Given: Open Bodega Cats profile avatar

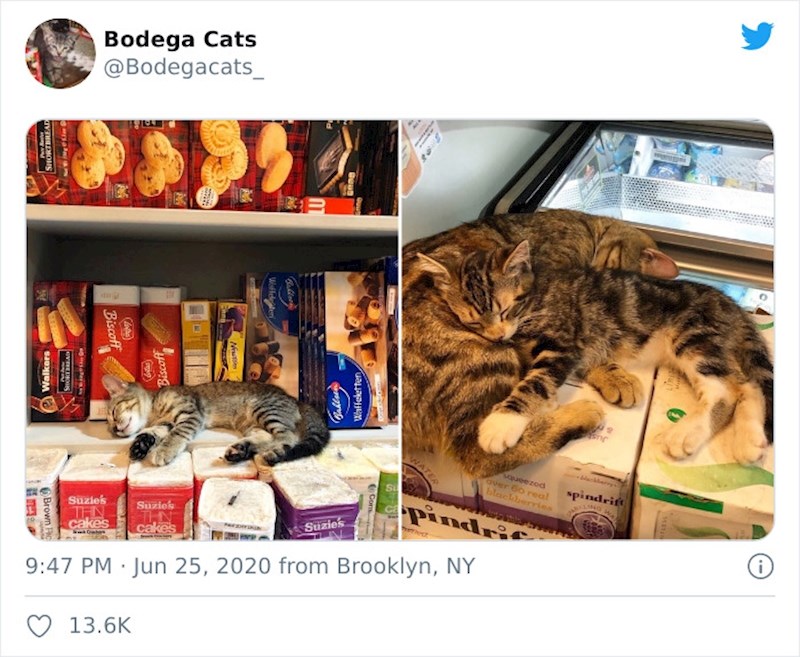Looking at the screenshot, I should (60, 54).
